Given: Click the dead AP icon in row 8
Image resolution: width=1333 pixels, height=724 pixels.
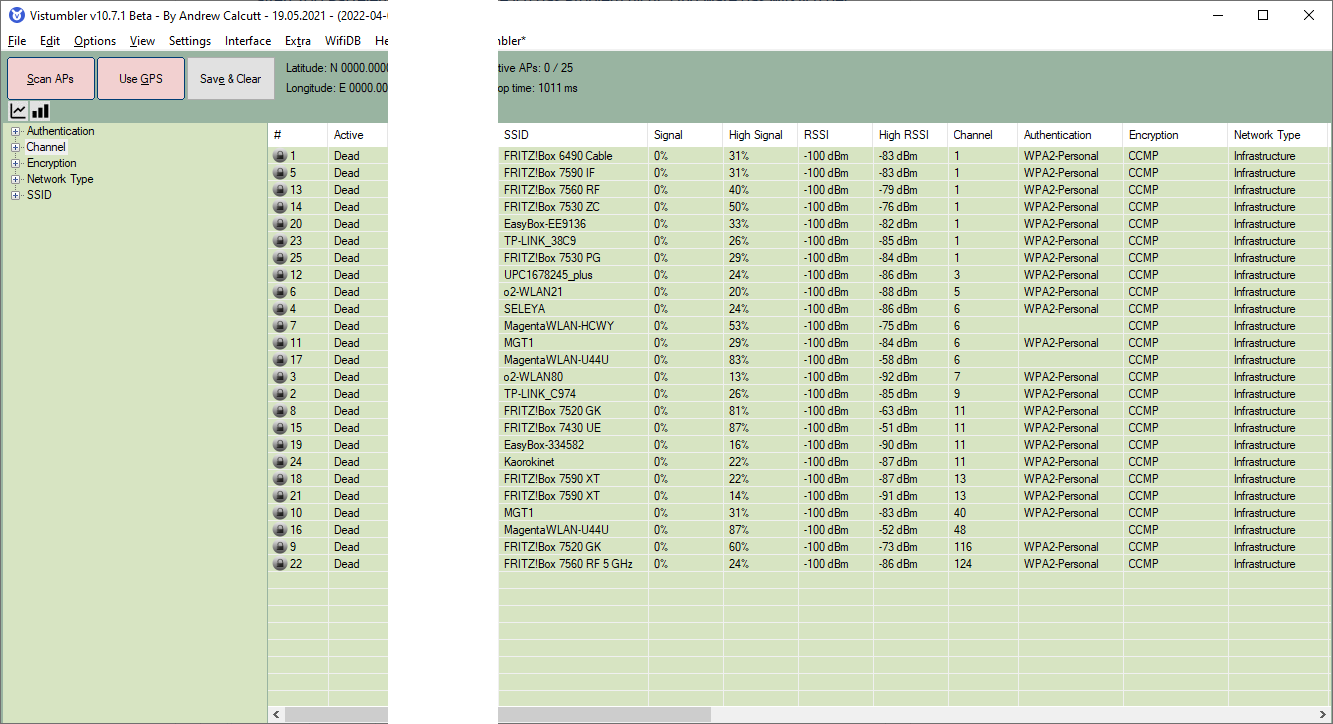Looking at the screenshot, I should tap(280, 411).
